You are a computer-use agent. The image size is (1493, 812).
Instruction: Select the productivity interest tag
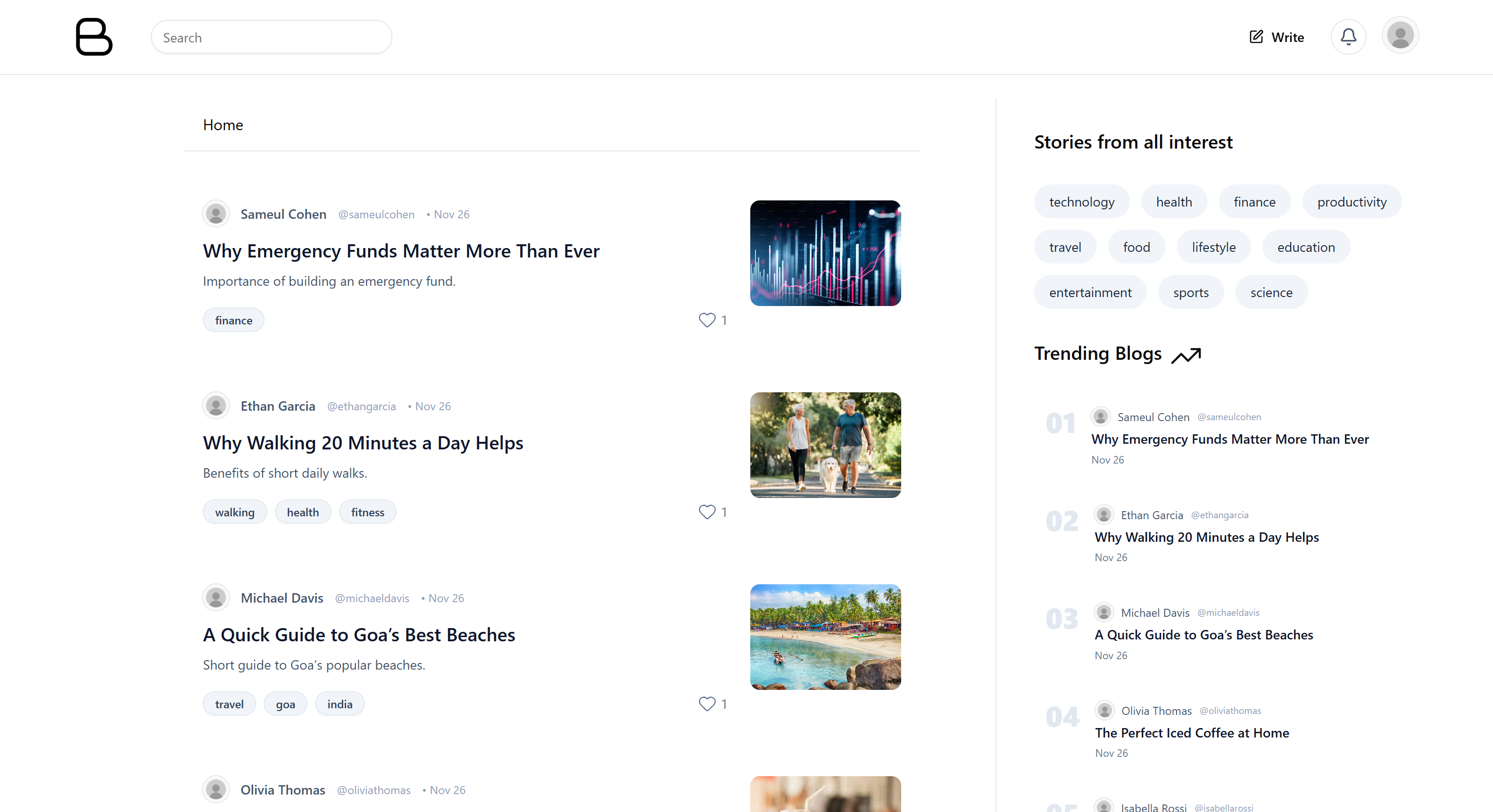[x=1351, y=202]
